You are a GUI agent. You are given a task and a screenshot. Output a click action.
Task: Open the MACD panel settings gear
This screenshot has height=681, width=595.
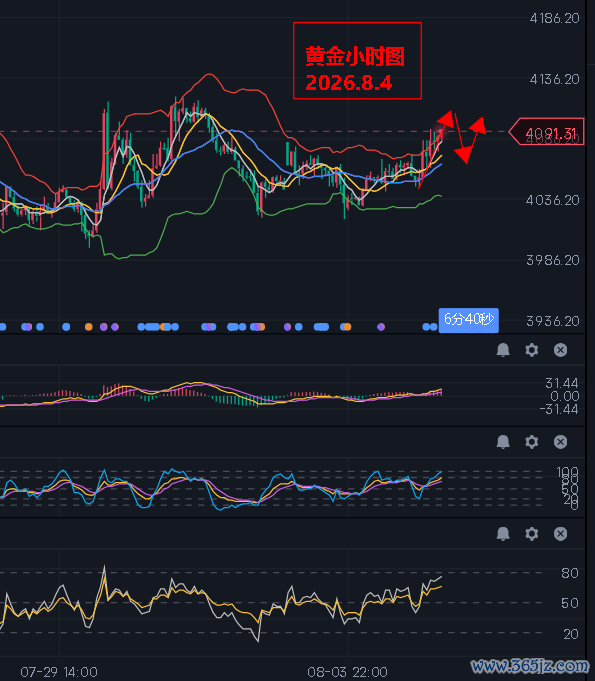pos(532,350)
